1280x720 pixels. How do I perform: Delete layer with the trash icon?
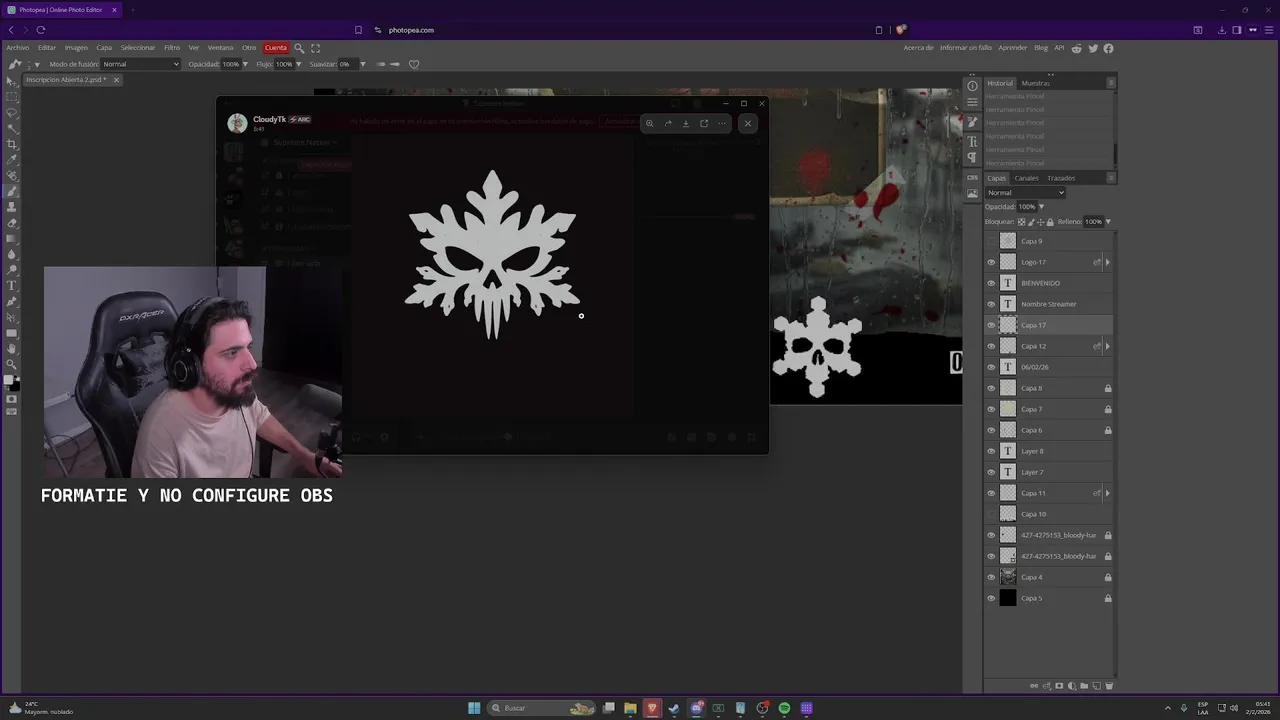[x=1109, y=686]
